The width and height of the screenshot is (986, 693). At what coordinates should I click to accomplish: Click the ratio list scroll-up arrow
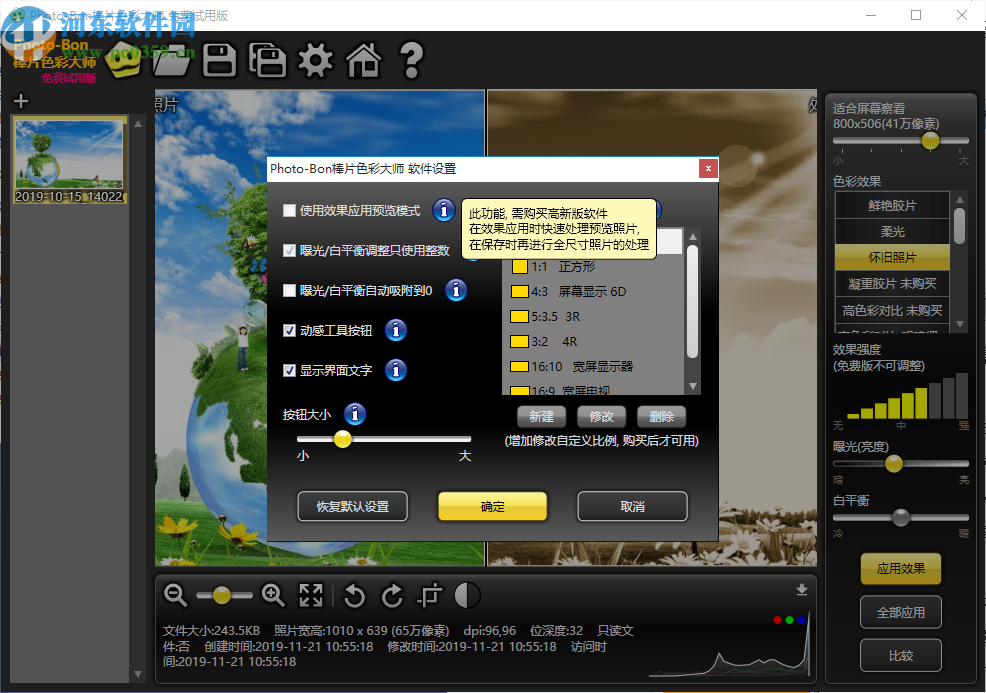point(692,236)
